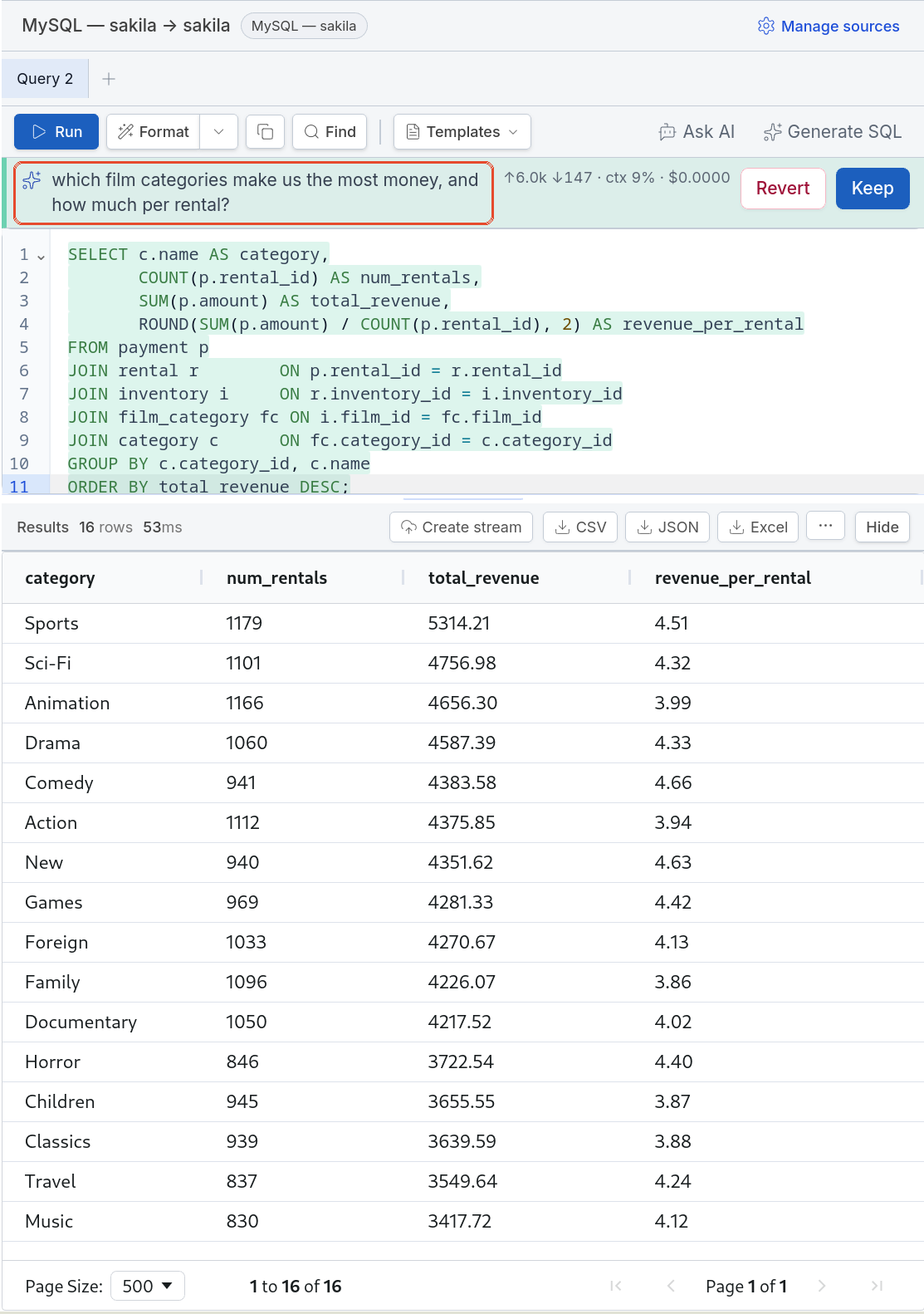
Task: Click Generate SQL
Action: pyautogui.click(x=833, y=131)
